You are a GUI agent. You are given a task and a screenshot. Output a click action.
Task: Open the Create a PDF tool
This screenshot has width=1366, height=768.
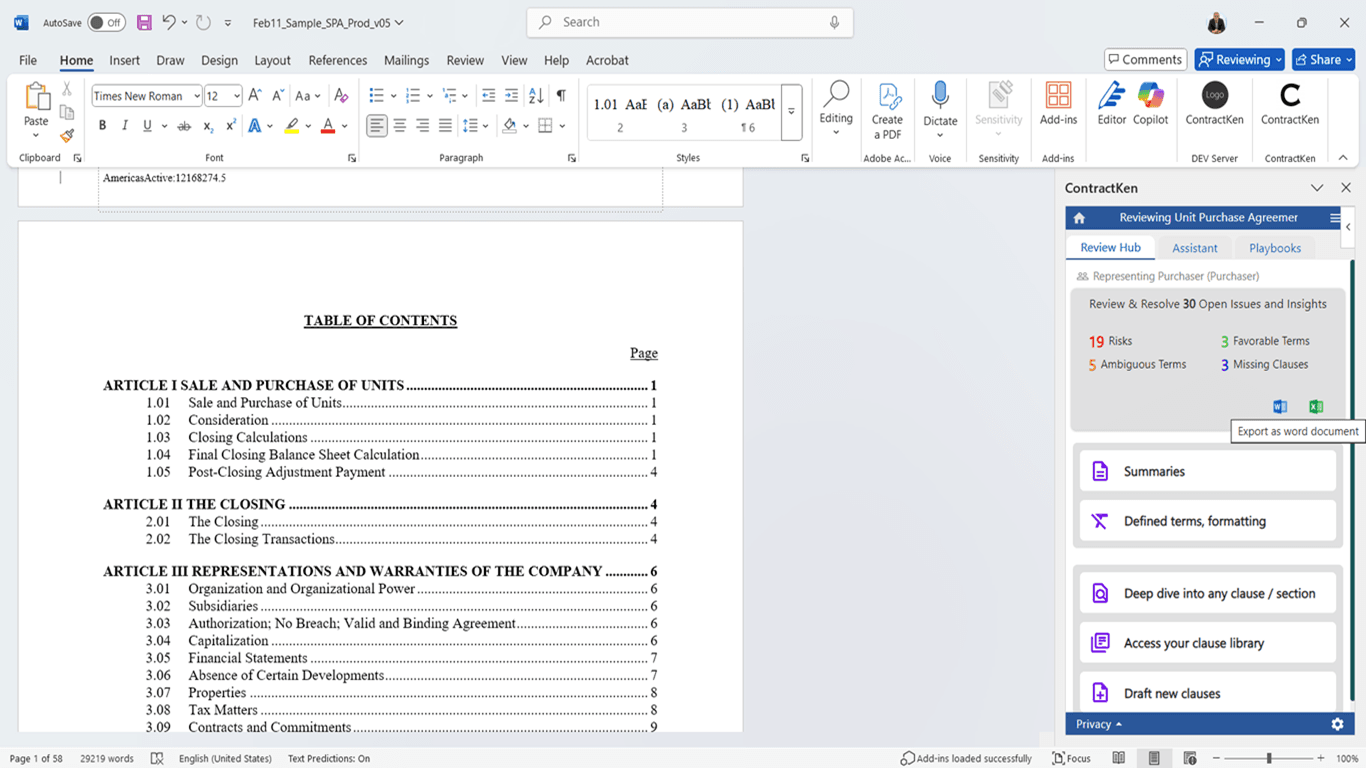click(887, 111)
